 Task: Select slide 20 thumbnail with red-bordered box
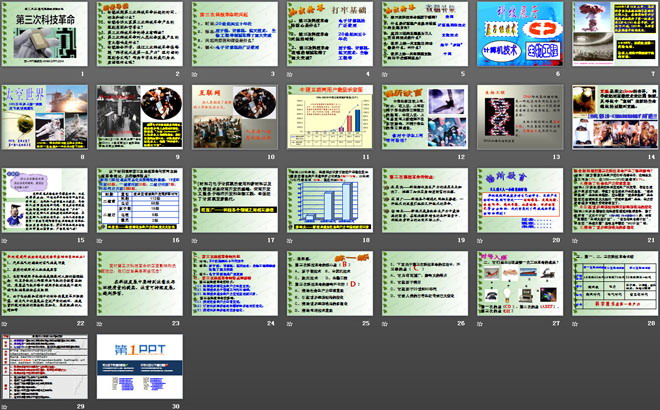point(520,200)
